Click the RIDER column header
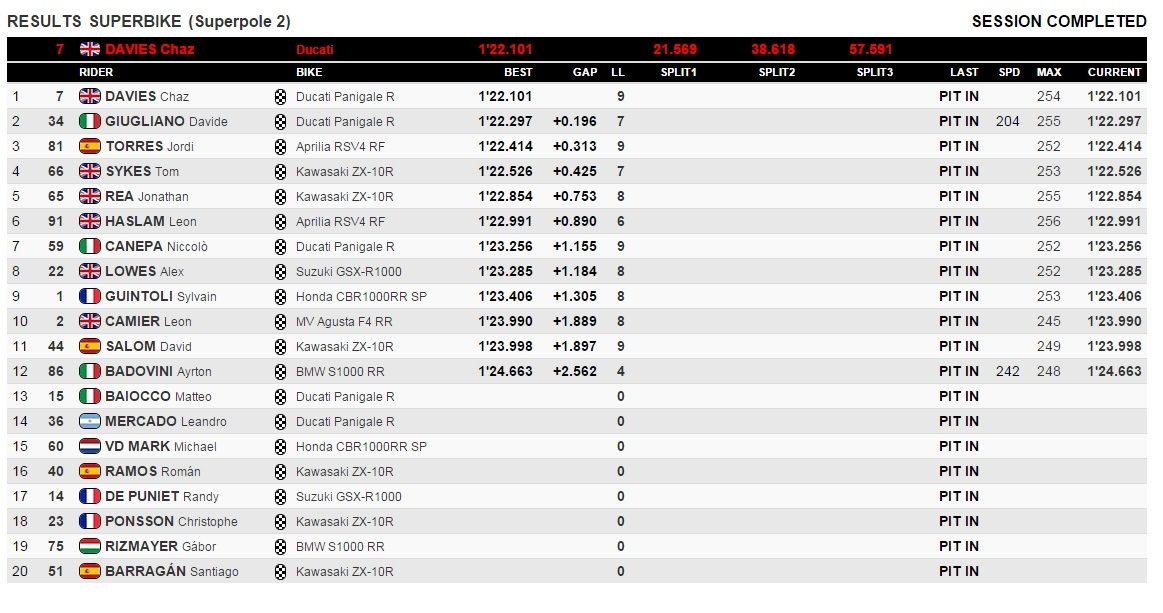 tap(96, 72)
